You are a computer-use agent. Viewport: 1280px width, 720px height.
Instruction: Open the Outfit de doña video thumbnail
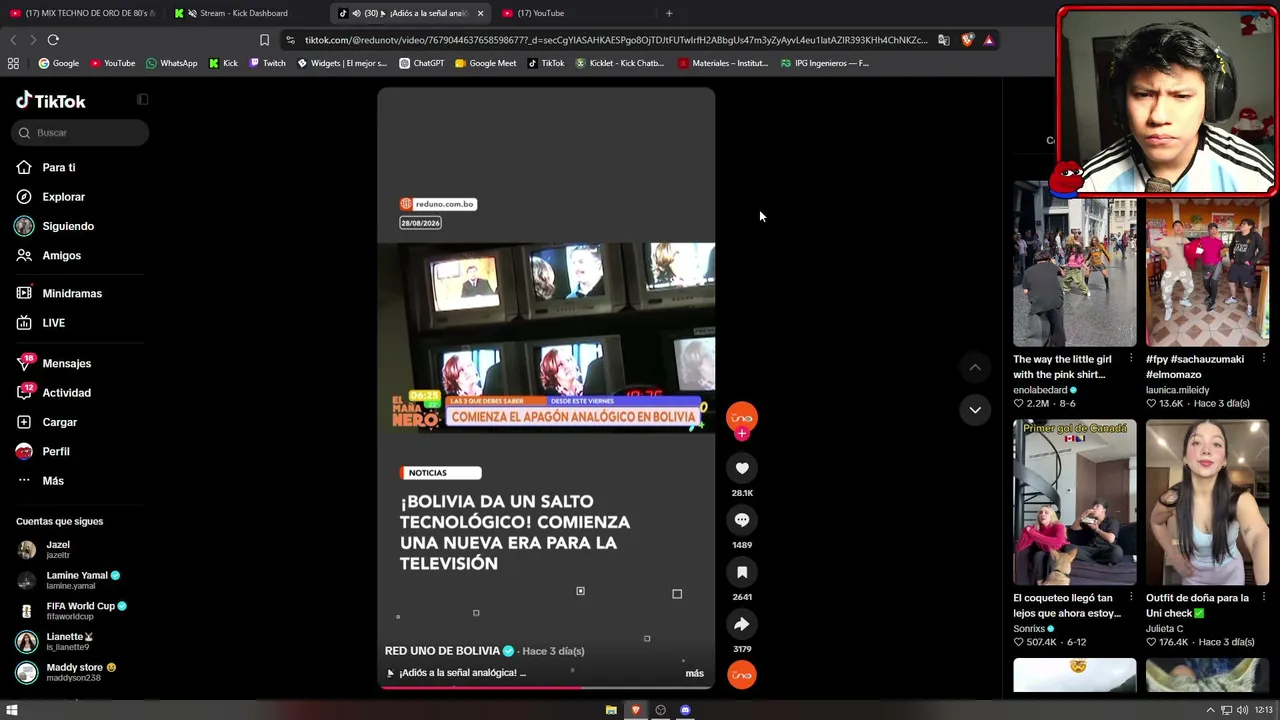(1207, 503)
